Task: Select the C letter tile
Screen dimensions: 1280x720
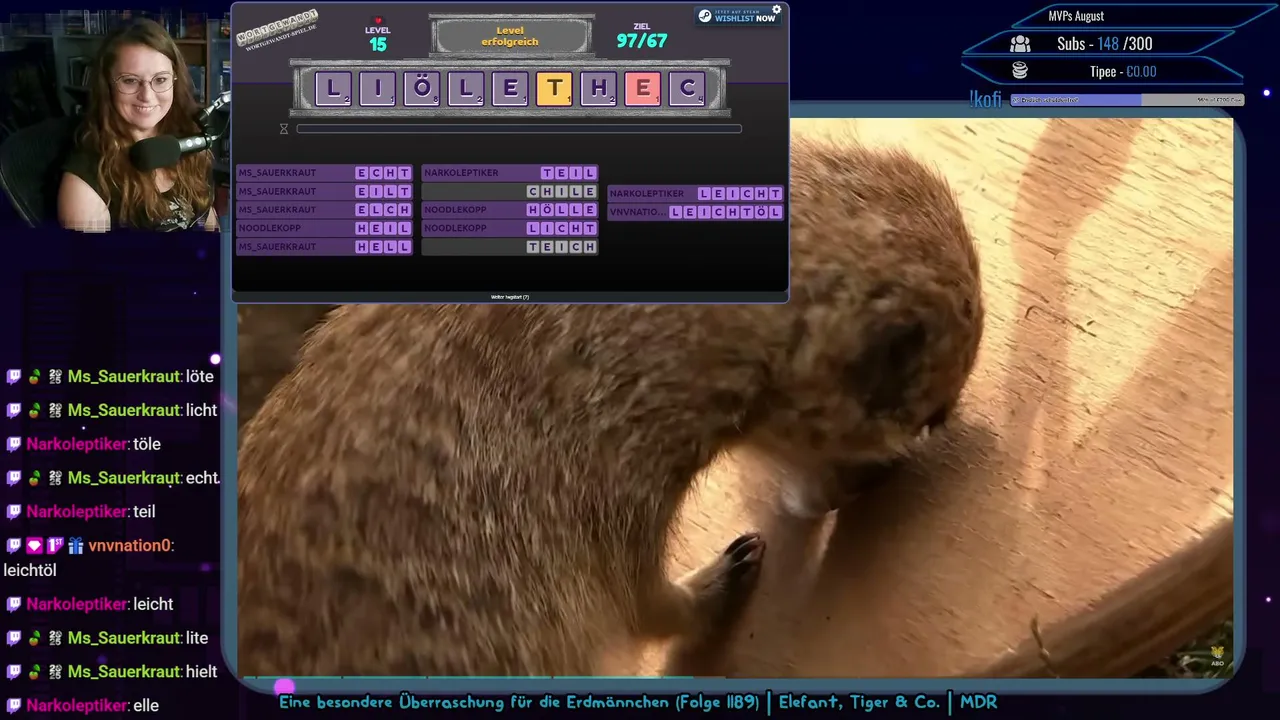Action: pos(686,88)
